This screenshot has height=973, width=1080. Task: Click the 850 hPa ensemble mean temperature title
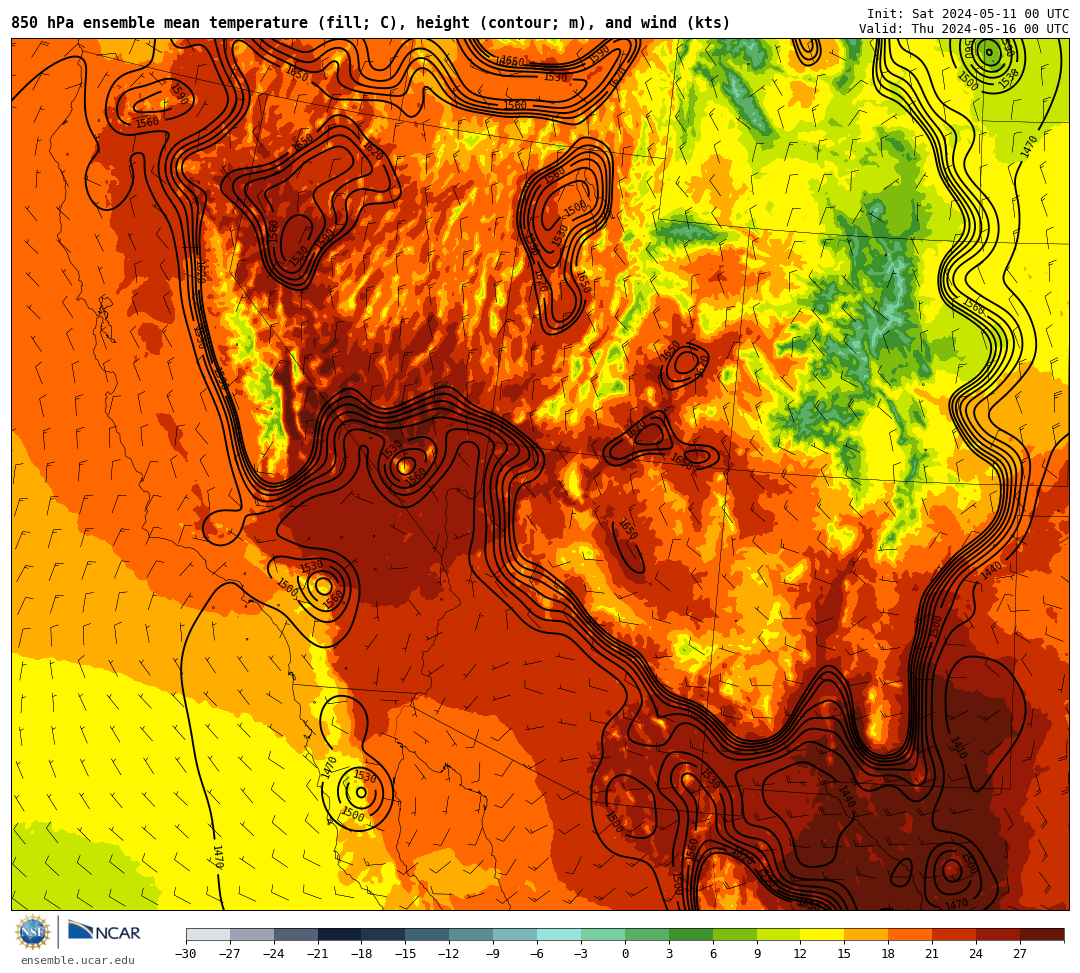371,23
